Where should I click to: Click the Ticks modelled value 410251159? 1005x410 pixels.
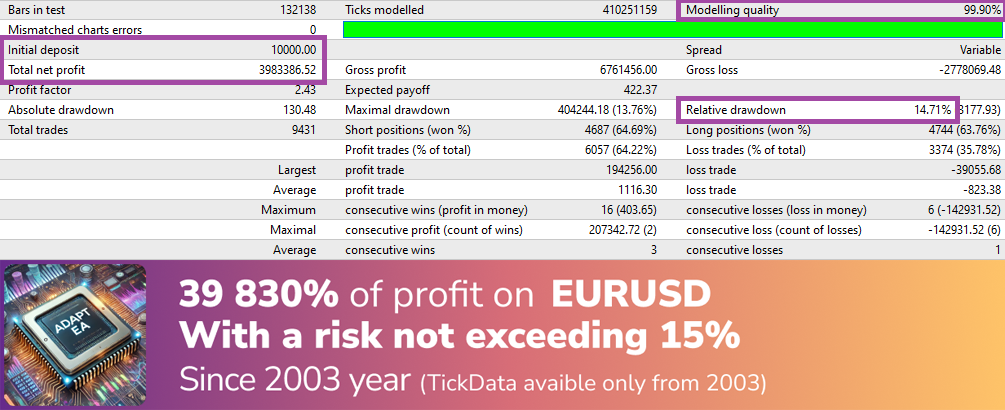[x=629, y=10]
